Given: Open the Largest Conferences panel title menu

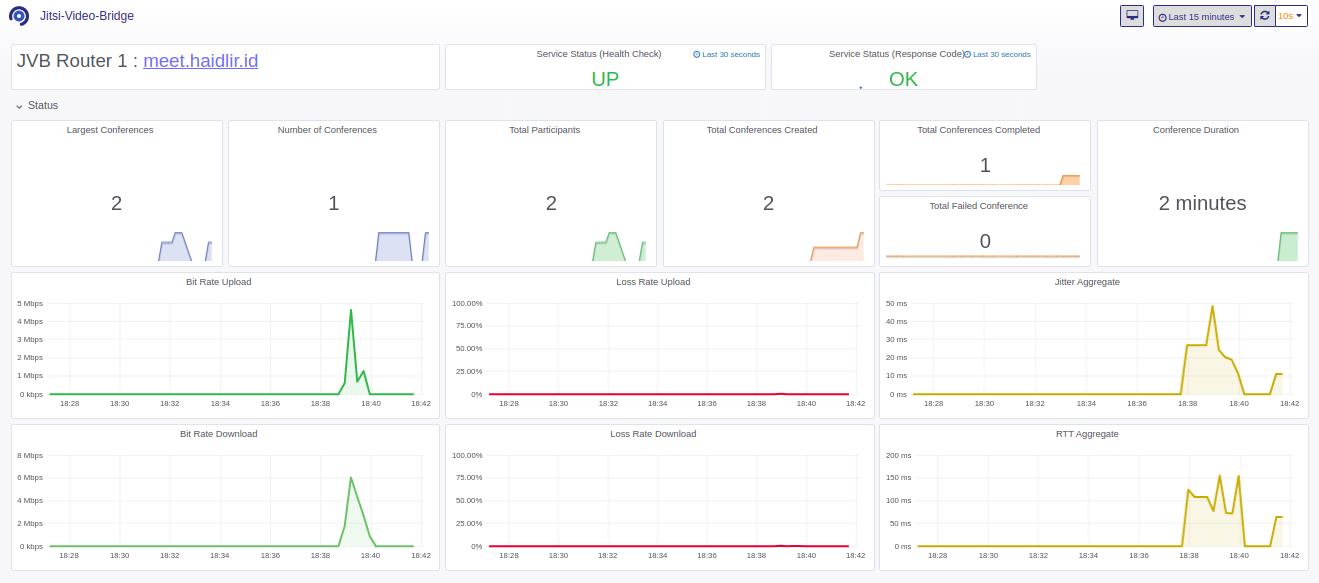Looking at the screenshot, I should coord(110,130).
